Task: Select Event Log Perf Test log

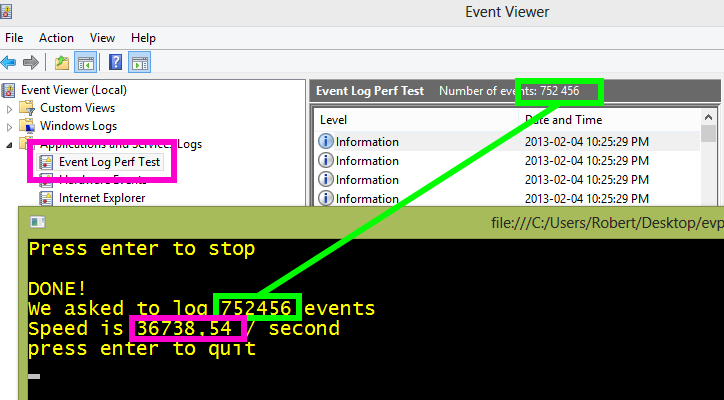Action: (x=109, y=162)
